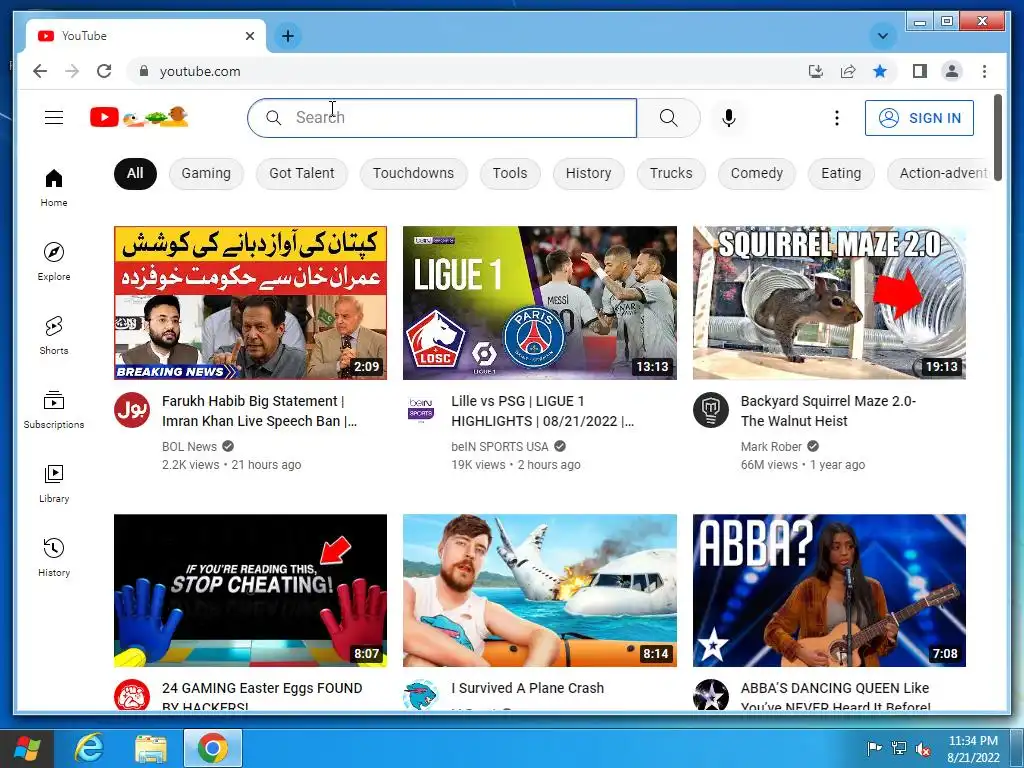Go to Home in sidebar

point(54,188)
